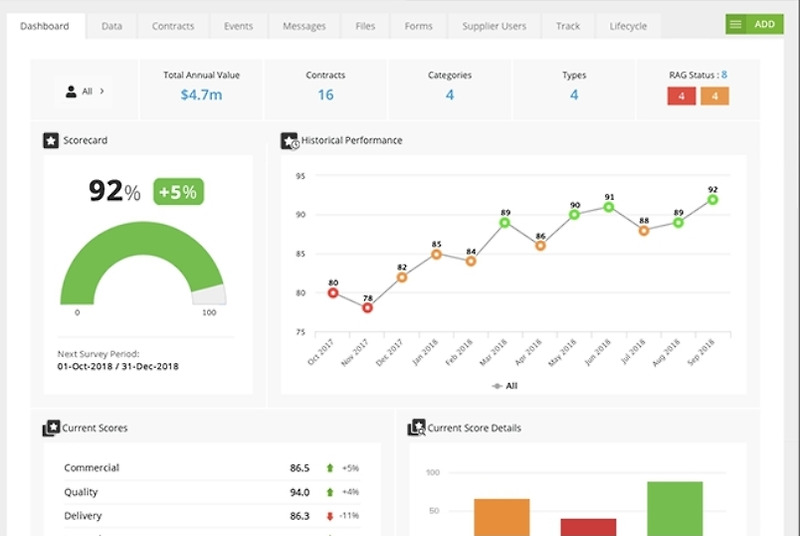Click the Scorecard star icon
Image resolution: width=800 pixels, height=536 pixels.
51,140
